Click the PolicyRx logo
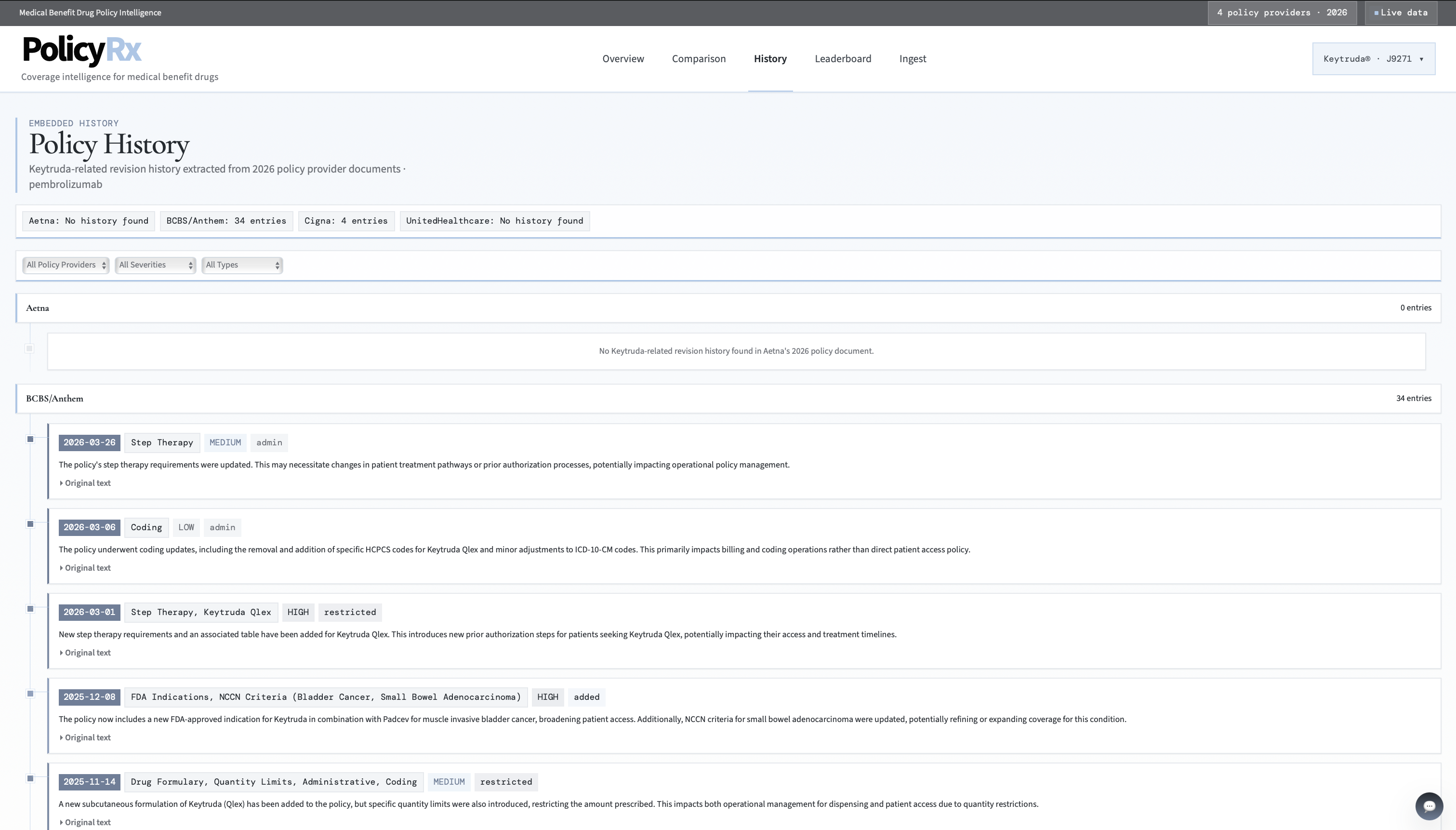 pyautogui.click(x=82, y=50)
